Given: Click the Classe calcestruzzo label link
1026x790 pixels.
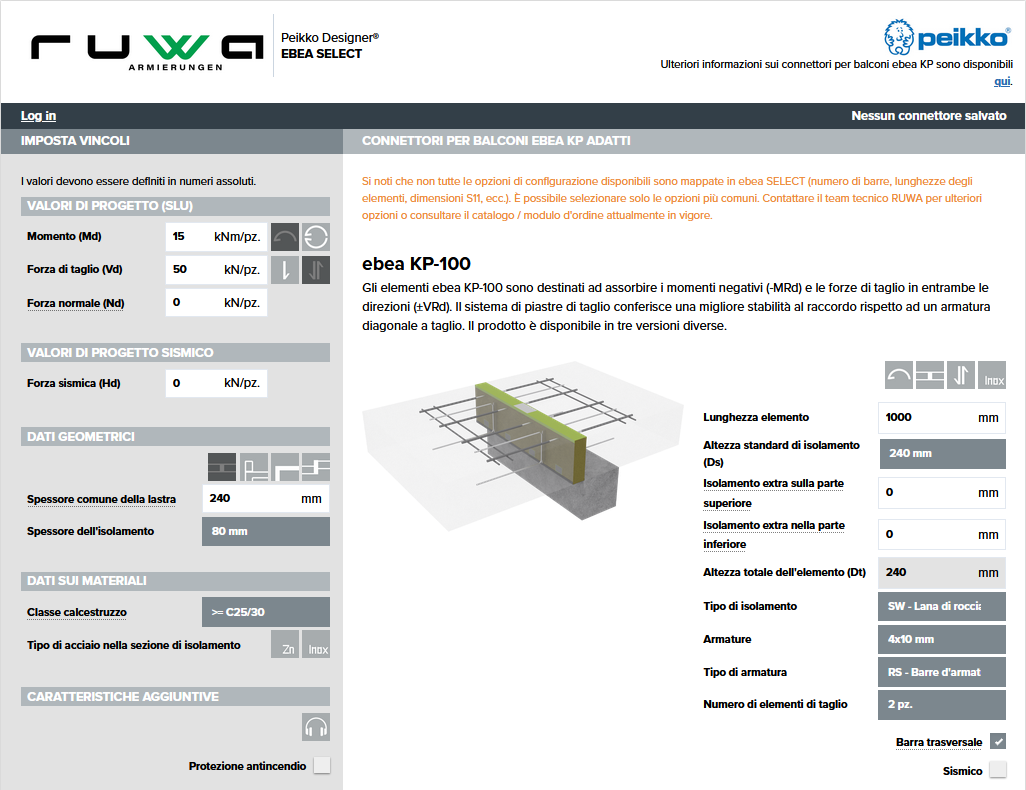Looking at the screenshot, I should click(77, 613).
